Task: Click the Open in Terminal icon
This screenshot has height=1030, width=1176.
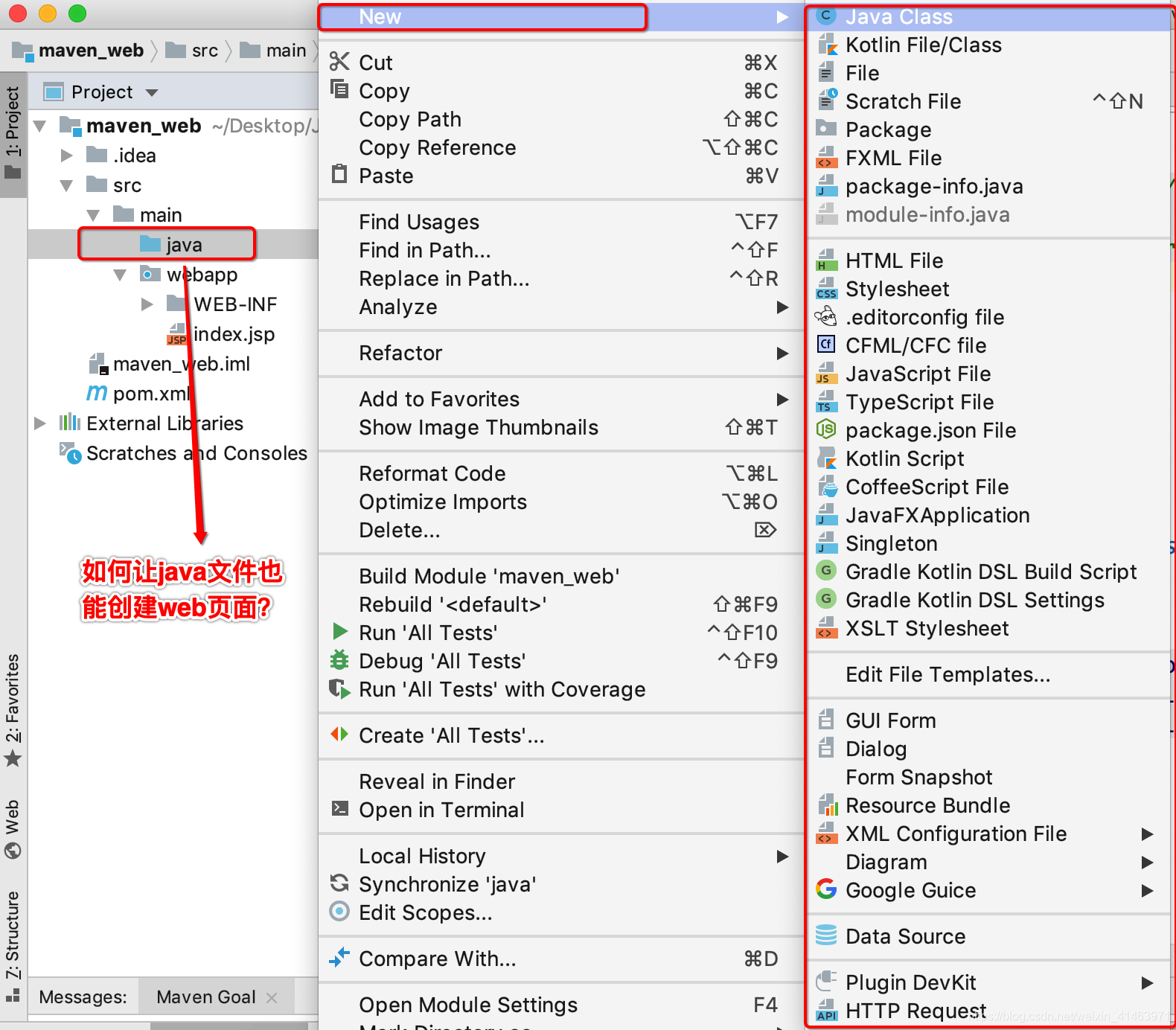Action: click(339, 808)
